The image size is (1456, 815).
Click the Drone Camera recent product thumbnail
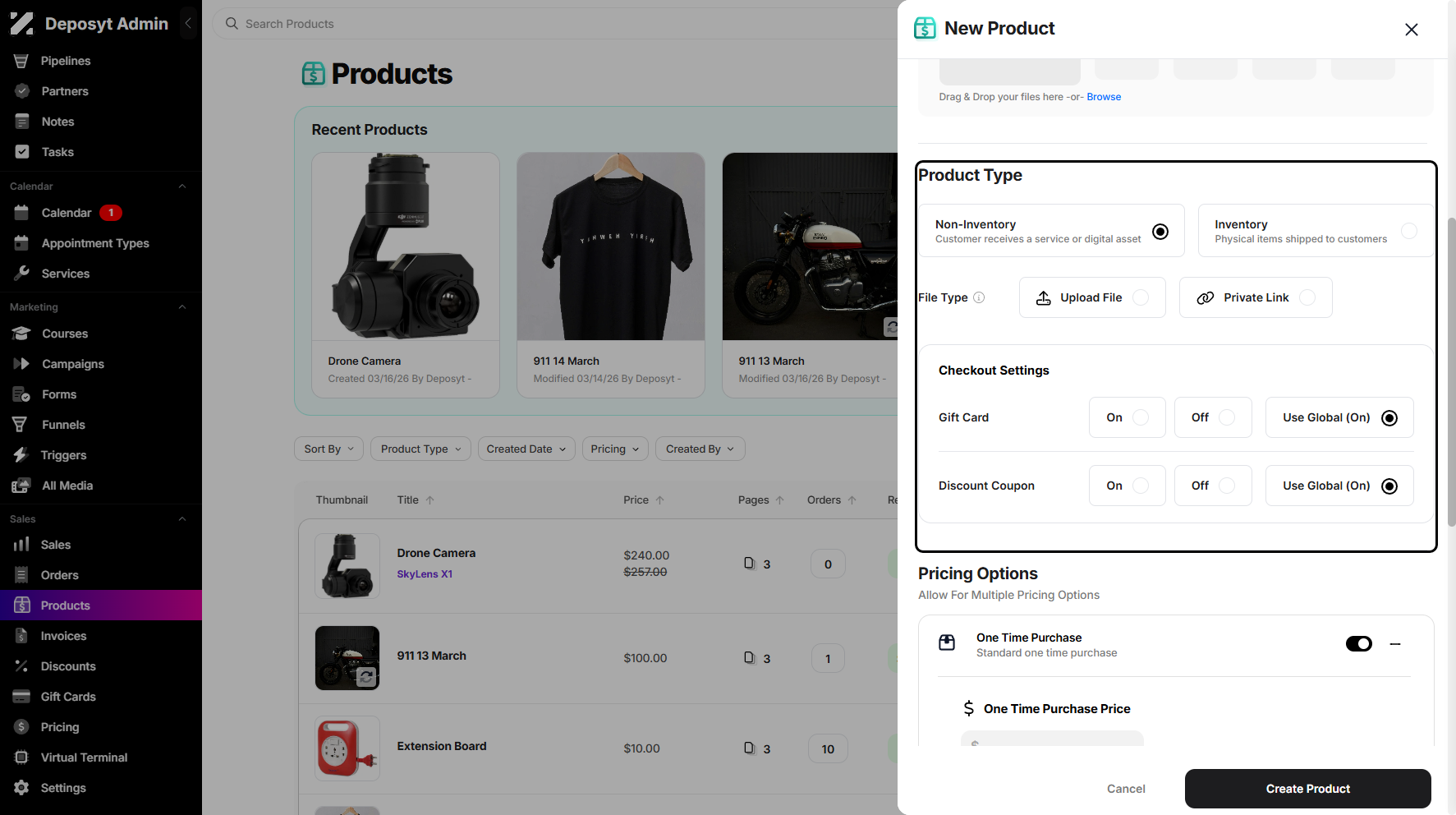tap(406, 246)
